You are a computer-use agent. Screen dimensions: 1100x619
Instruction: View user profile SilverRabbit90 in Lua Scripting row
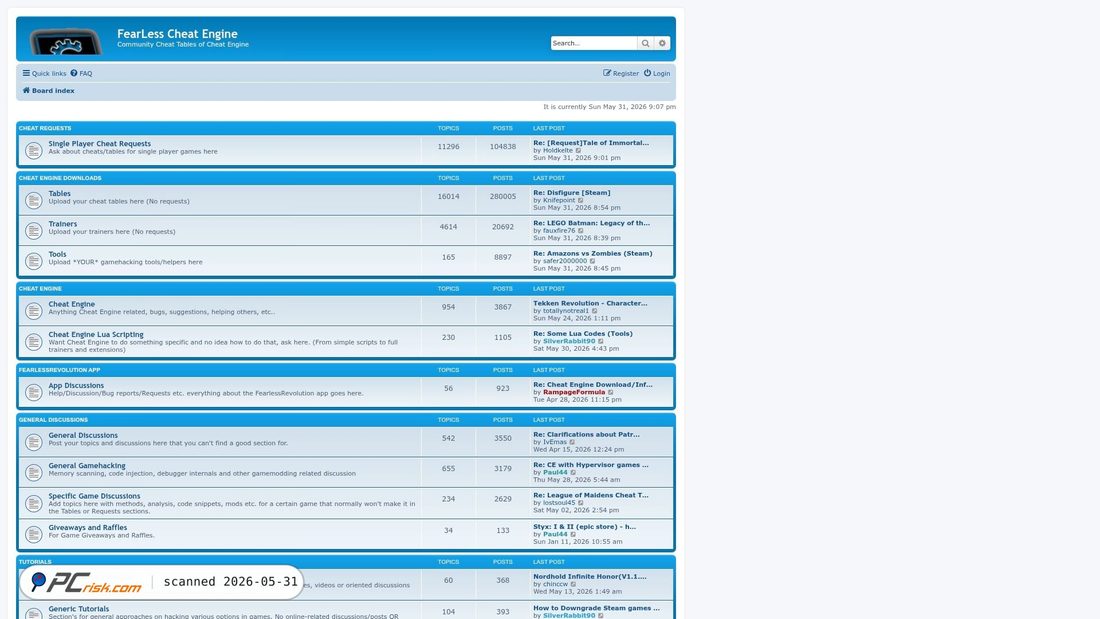pos(569,342)
